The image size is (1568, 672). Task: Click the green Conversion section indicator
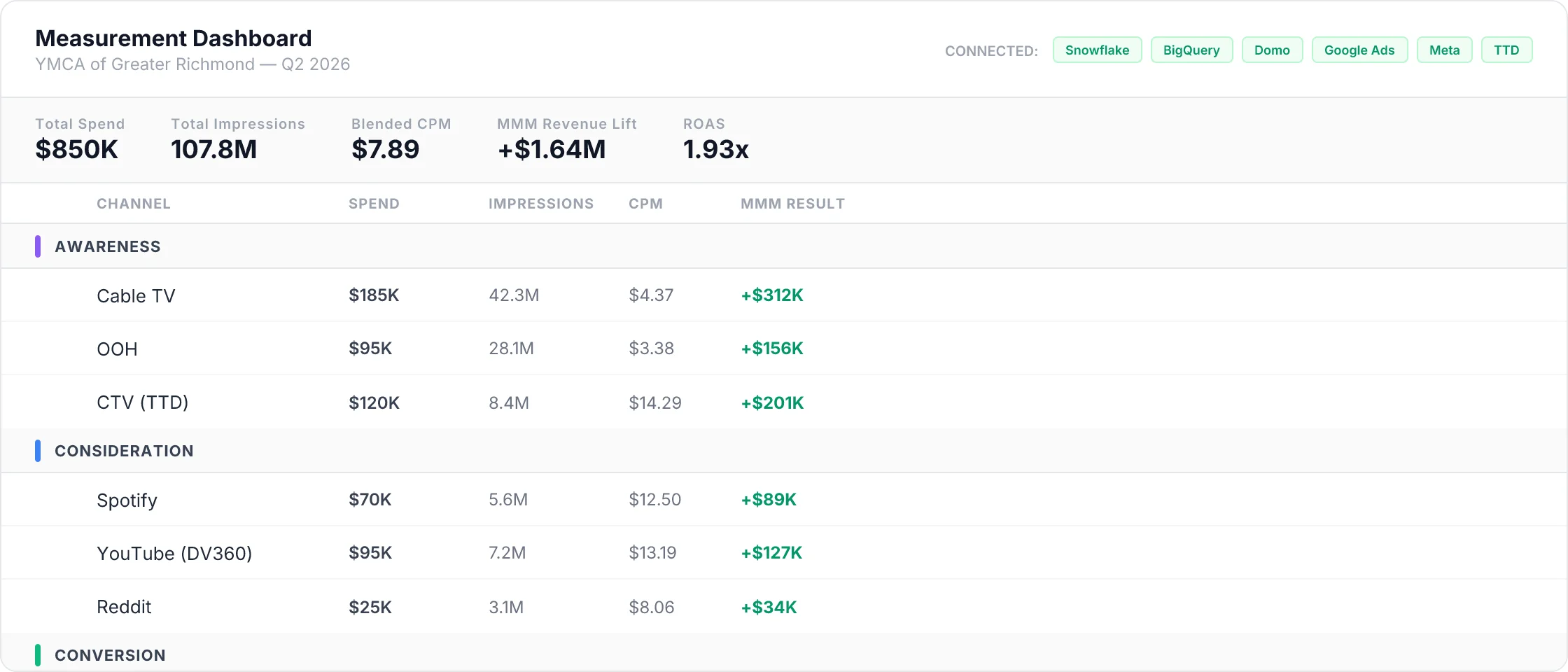(38, 654)
